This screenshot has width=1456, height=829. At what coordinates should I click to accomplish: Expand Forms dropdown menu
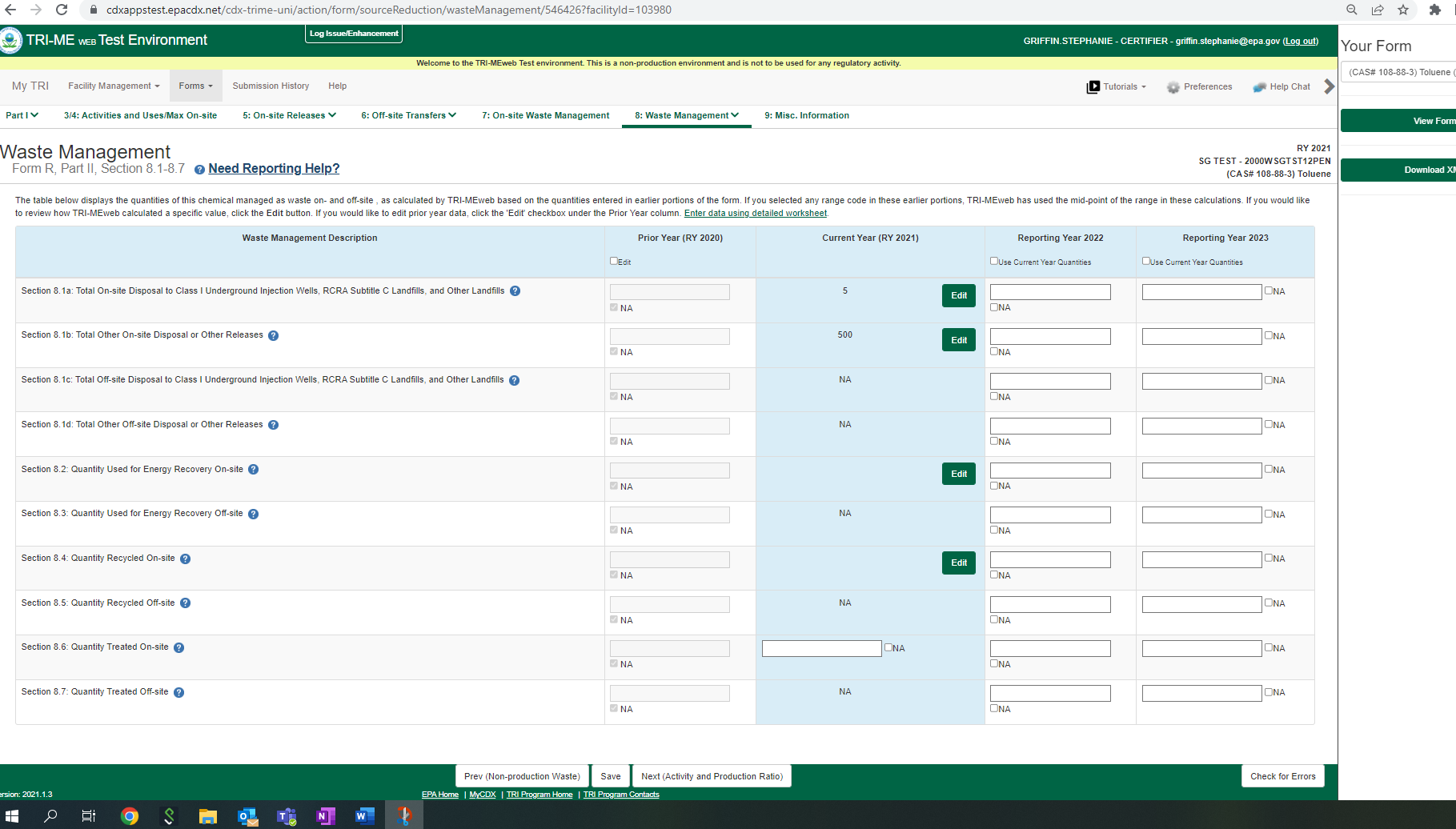pyautogui.click(x=195, y=86)
